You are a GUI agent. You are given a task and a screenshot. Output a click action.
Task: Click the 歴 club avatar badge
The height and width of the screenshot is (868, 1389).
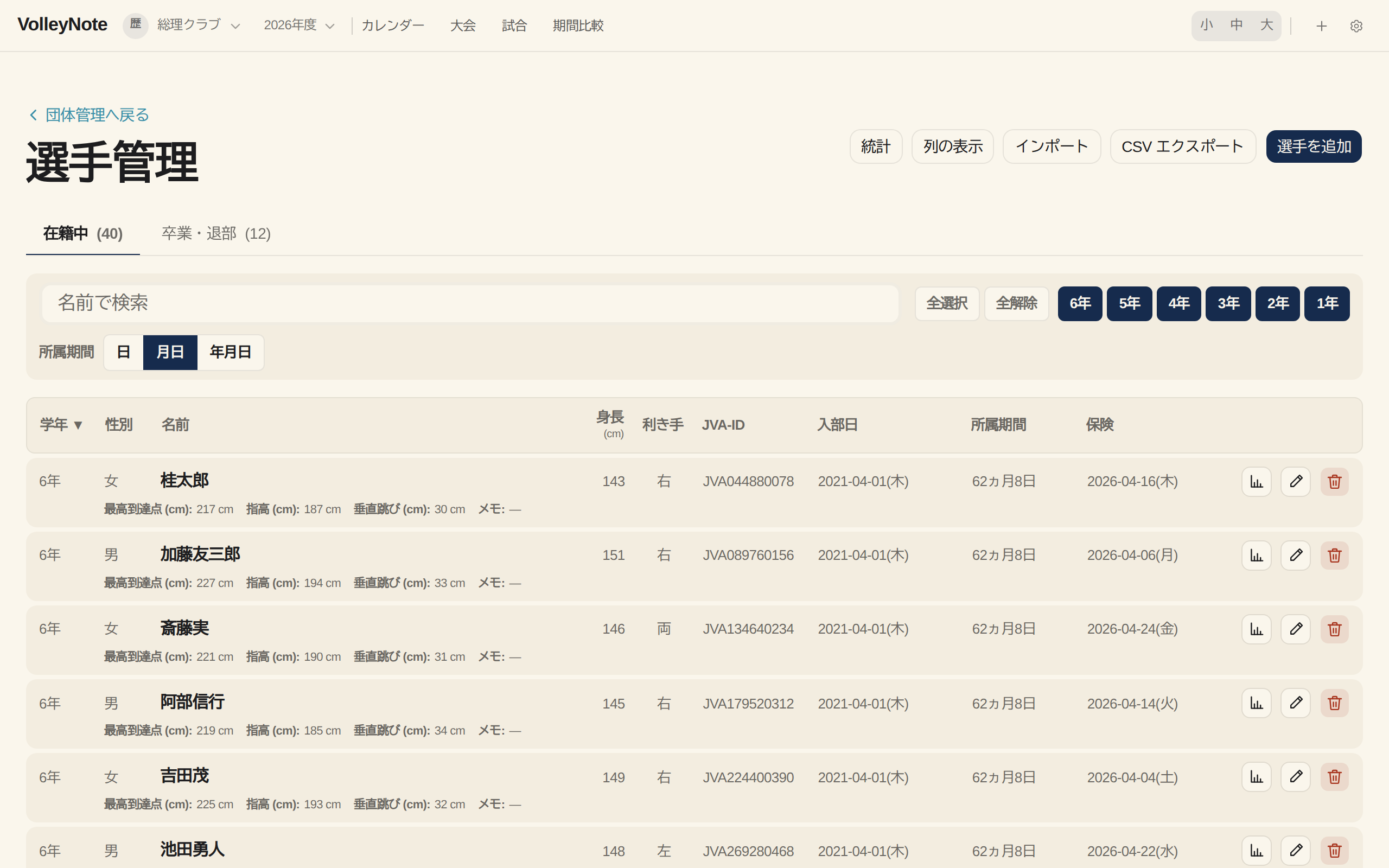click(x=136, y=25)
